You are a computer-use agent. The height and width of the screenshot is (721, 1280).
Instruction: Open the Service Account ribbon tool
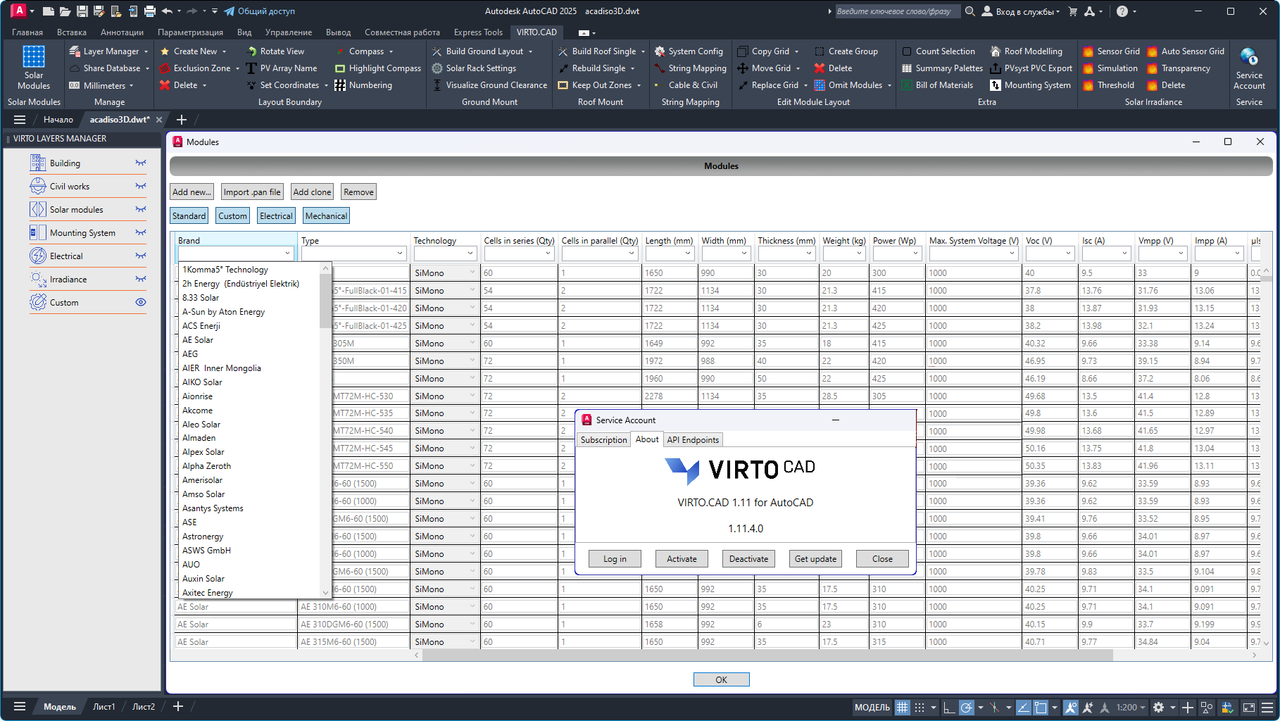click(x=1249, y=68)
